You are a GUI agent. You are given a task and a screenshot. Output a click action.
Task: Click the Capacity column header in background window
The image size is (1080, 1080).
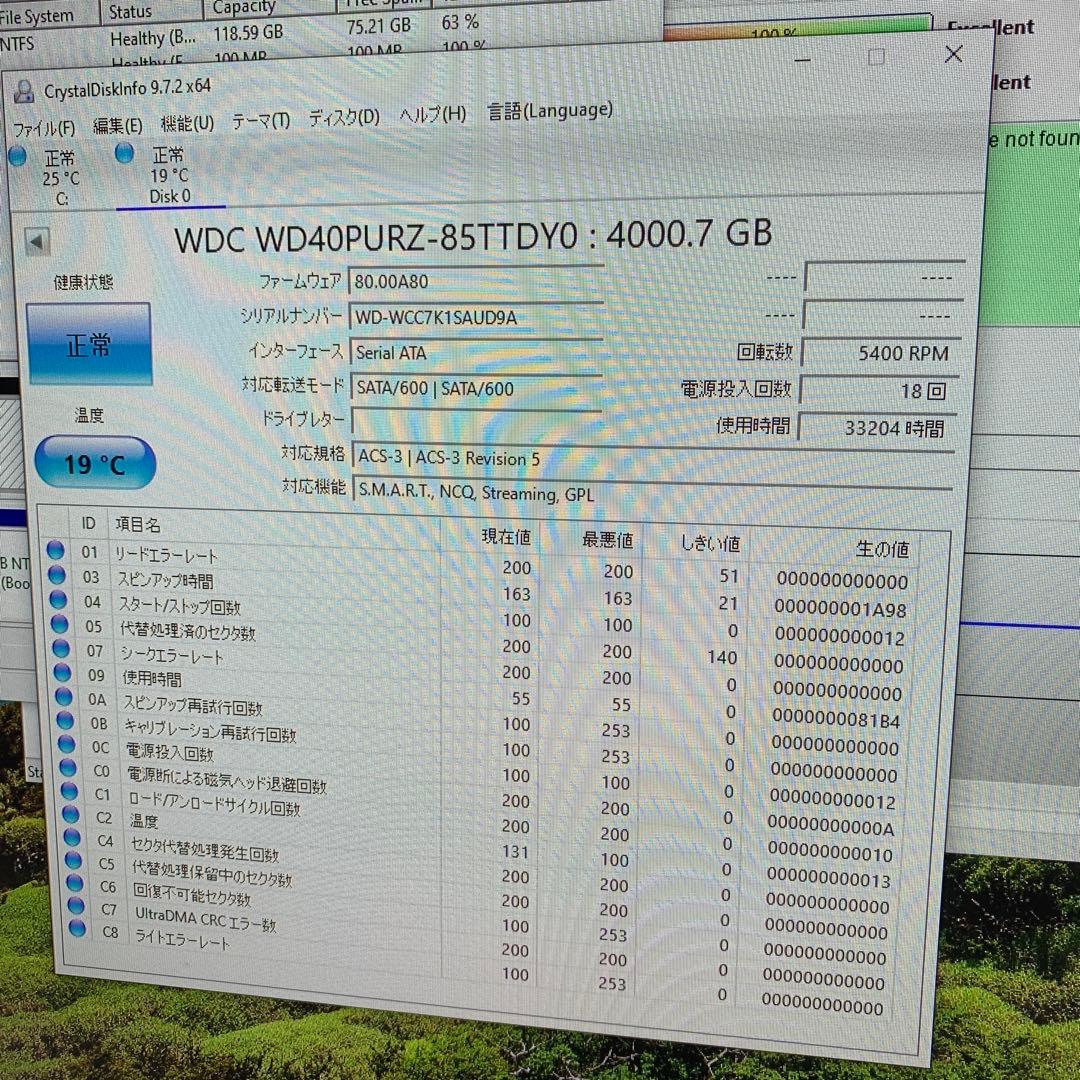point(244,8)
